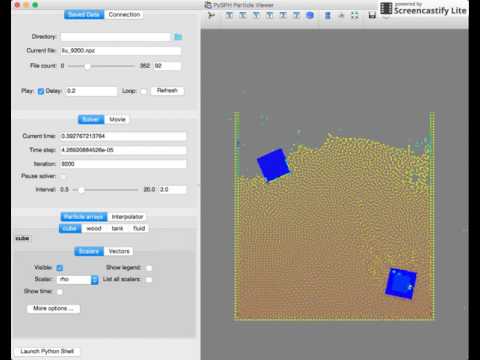Viewport: 480px width, 360px height.
Task: Enable the Show time checkbox
Action: click(60, 292)
